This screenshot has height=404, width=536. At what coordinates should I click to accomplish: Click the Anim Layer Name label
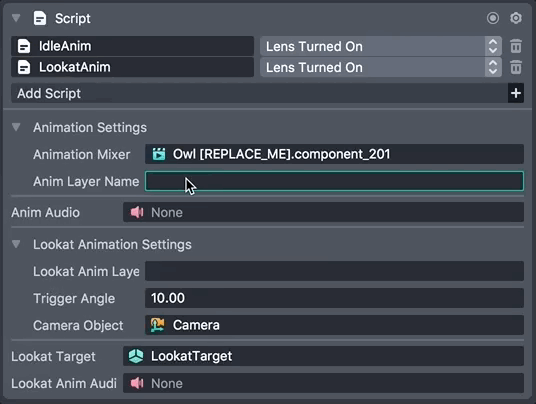pos(86,181)
